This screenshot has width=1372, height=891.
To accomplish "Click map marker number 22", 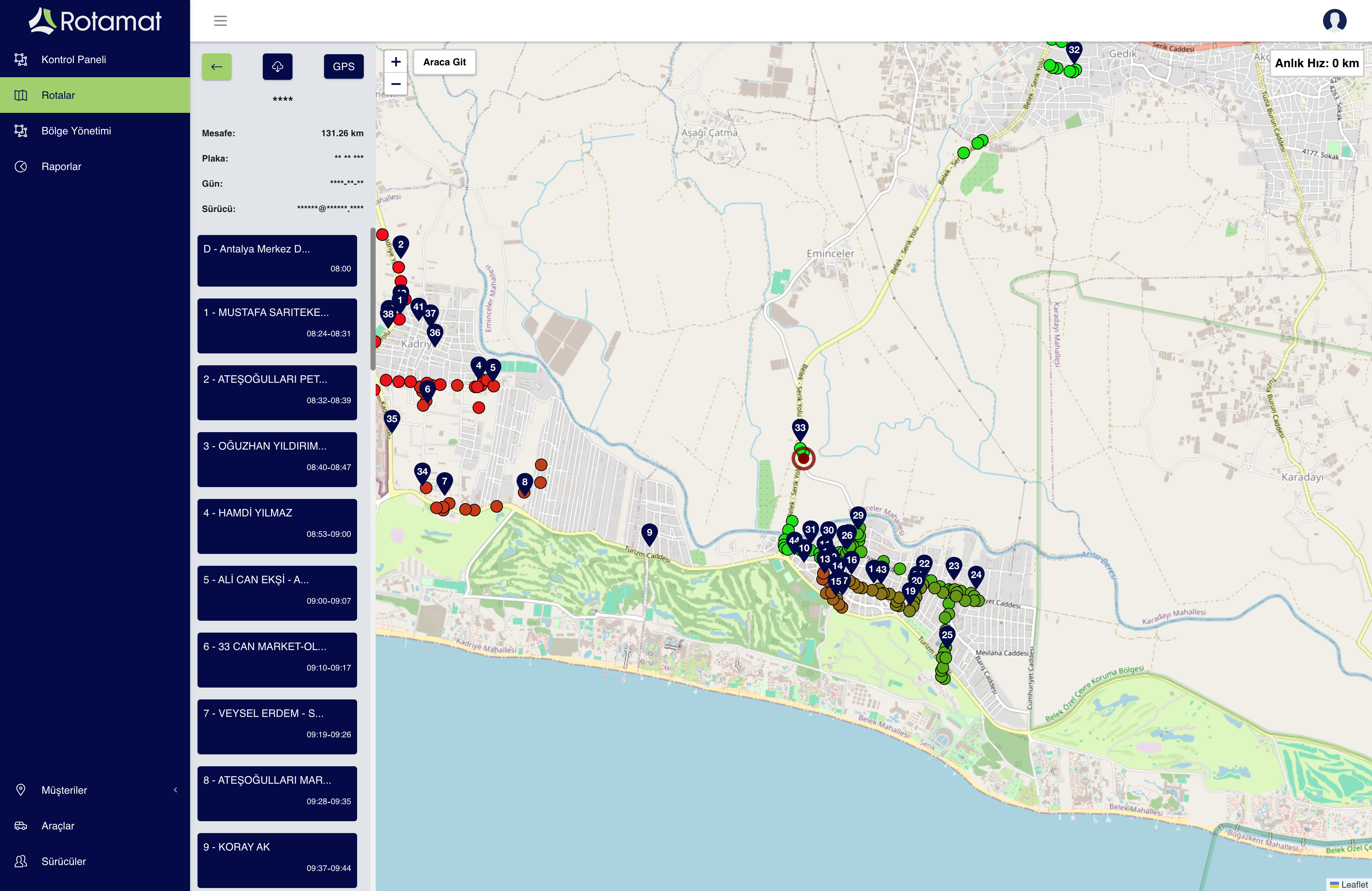I will [925, 565].
